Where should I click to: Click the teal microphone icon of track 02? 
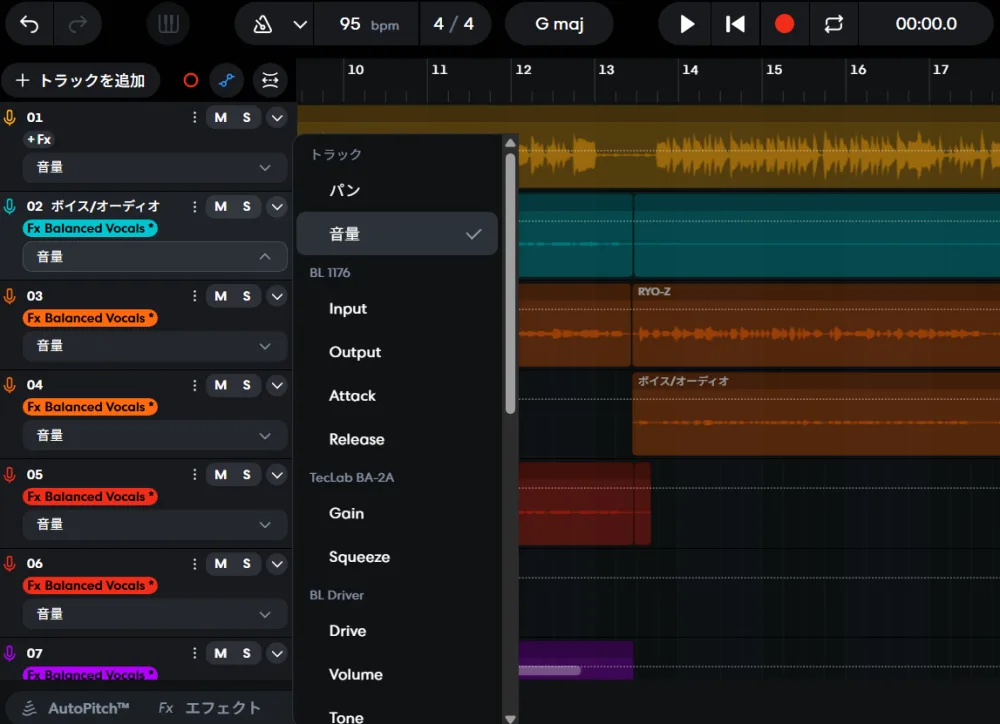tap(10, 207)
